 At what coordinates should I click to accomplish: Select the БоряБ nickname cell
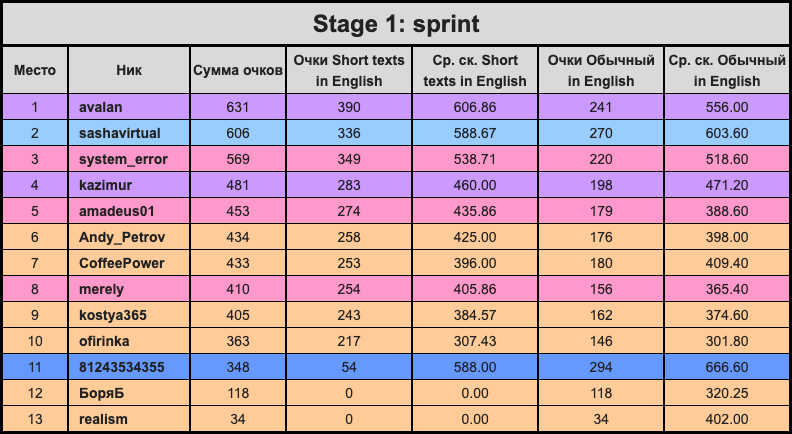[129, 393]
